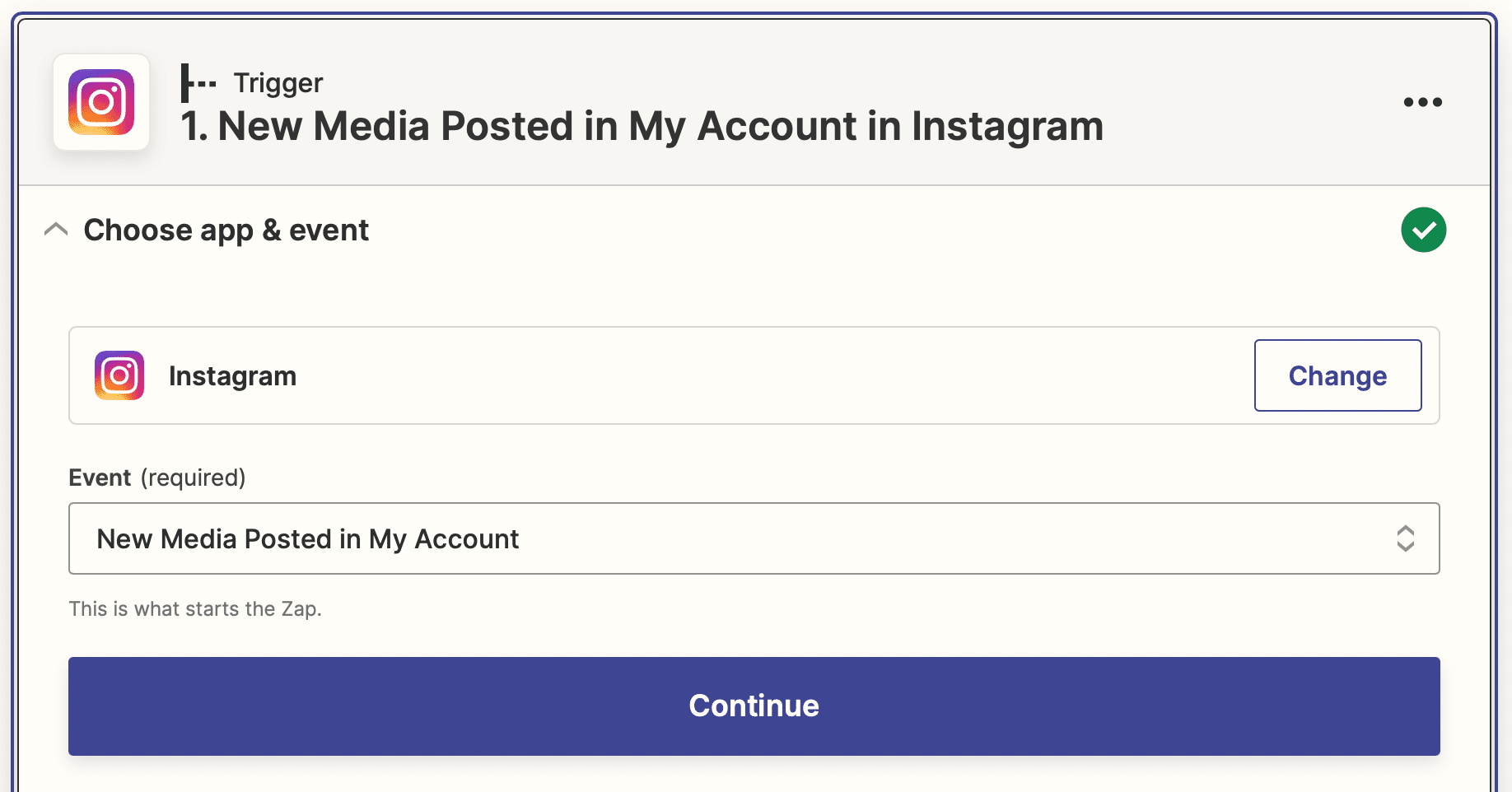
Task: Expand the New Media Posted in My Account selector
Action: [x=754, y=538]
